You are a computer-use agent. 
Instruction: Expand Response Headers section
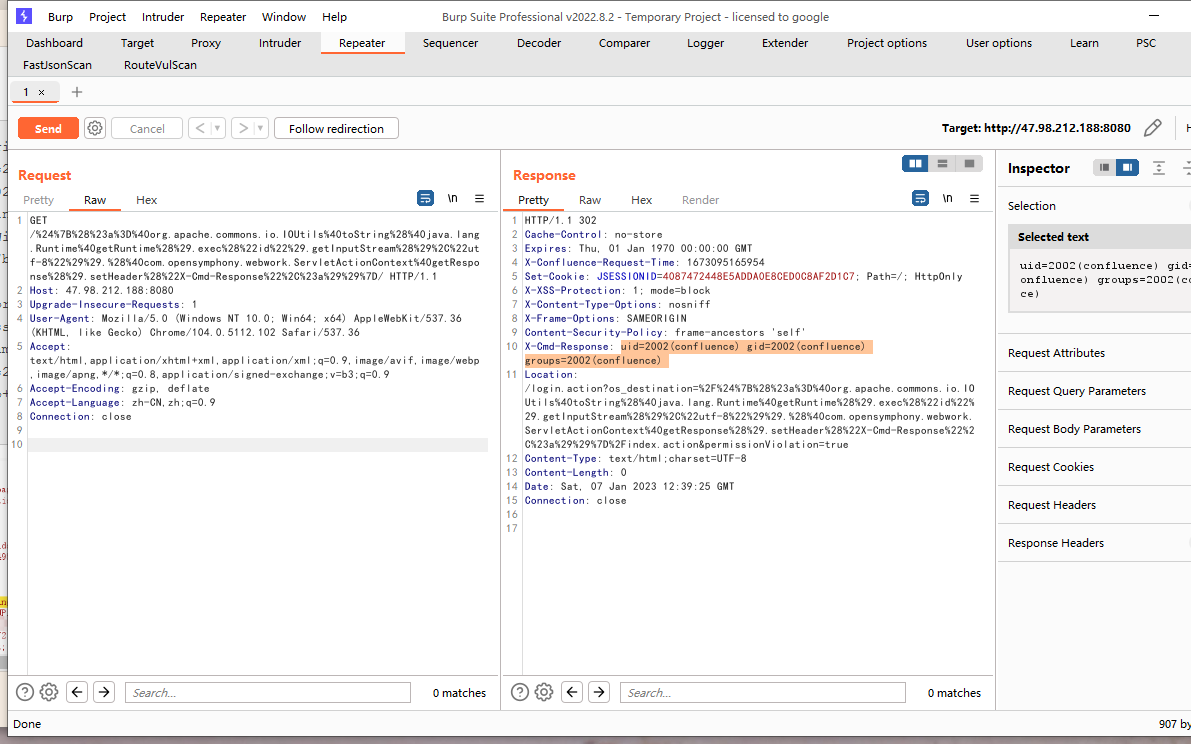pyautogui.click(x=1094, y=543)
